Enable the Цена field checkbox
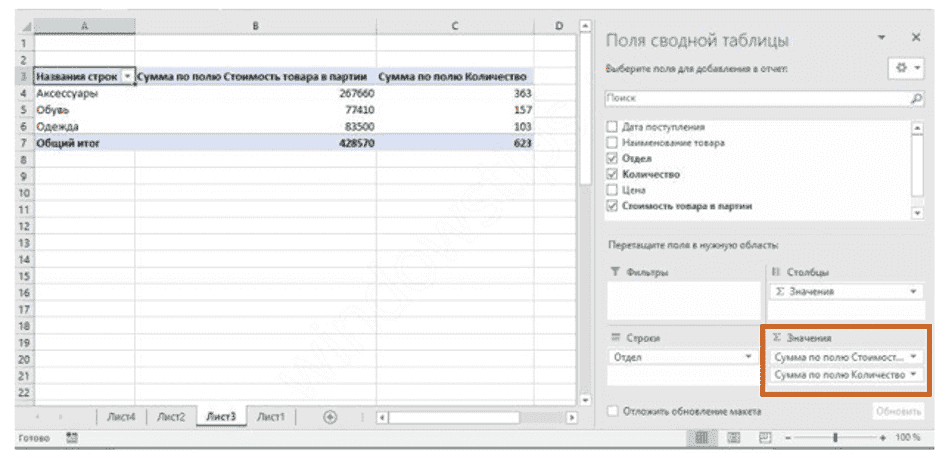The image size is (936, 454). pyautogui.click(x=613, y=190)
